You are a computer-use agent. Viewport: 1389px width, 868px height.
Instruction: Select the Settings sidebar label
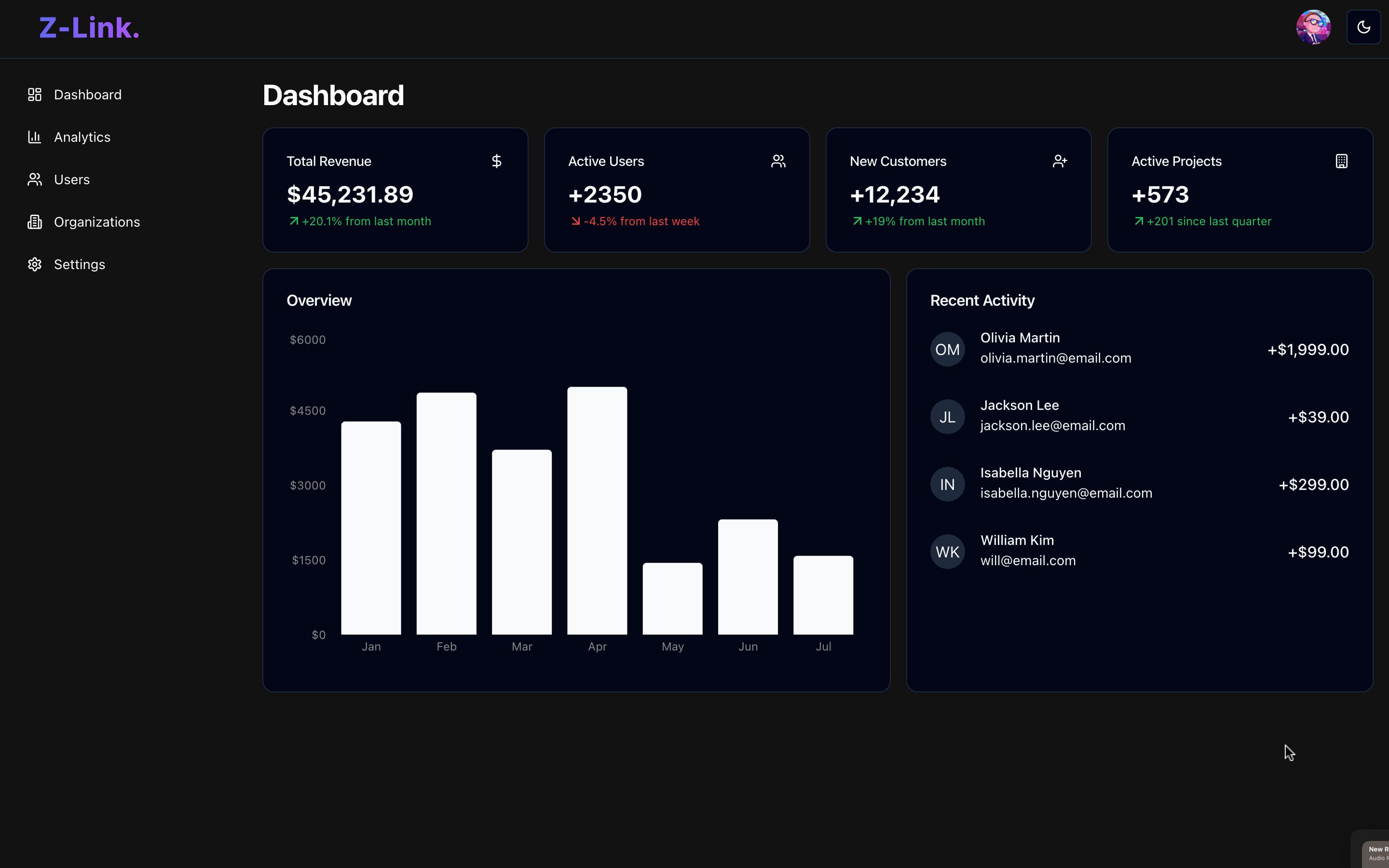(x=79, y=265)
